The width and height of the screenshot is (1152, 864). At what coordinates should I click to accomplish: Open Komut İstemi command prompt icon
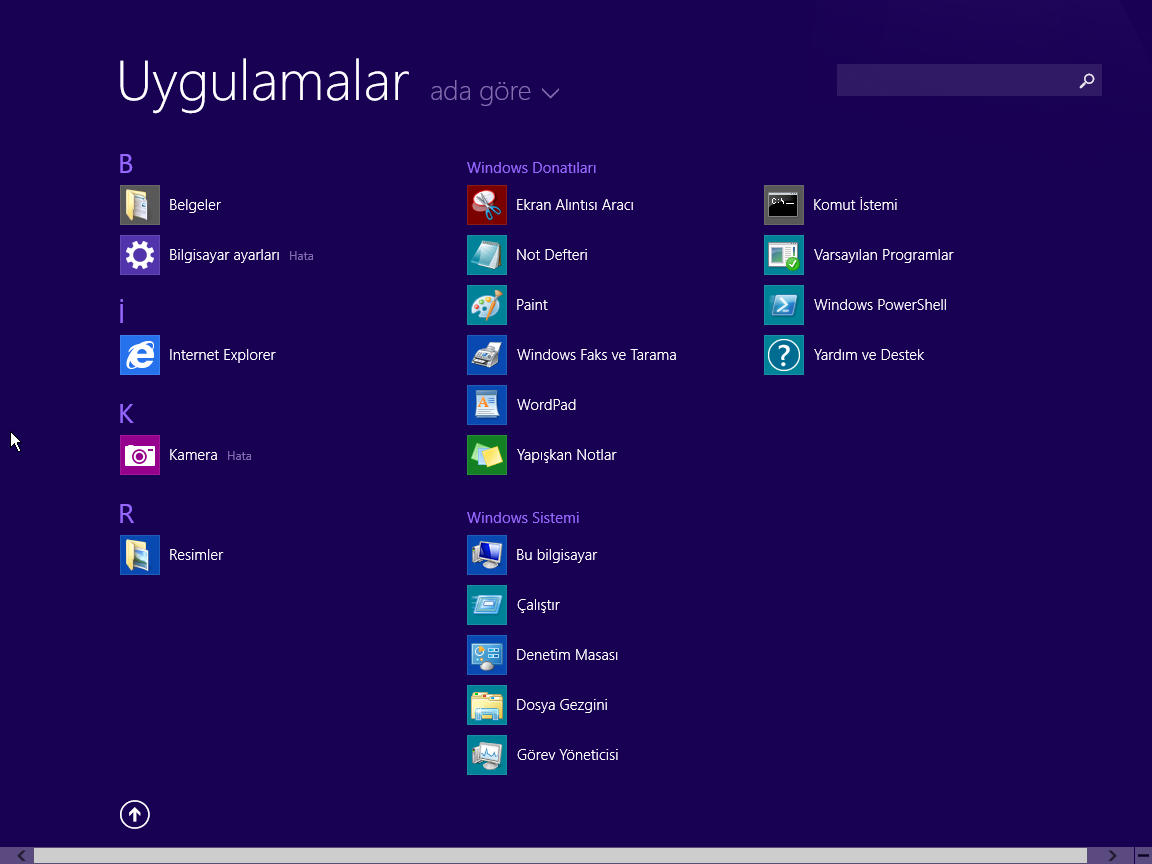(x=784, y=205)
